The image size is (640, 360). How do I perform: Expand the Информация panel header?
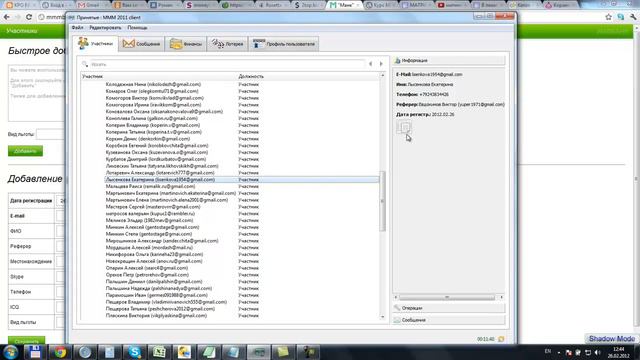[449, 60]
